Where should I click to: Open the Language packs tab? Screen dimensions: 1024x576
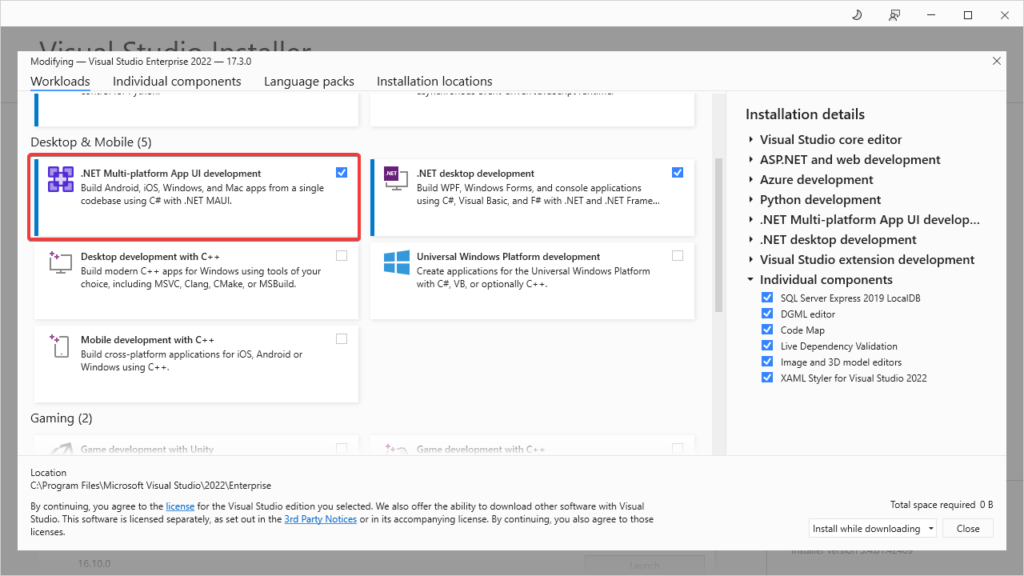(x=309, y=81)
